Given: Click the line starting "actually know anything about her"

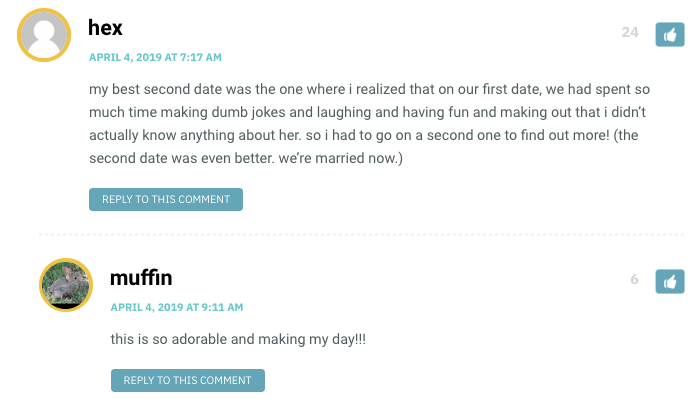Looking at the screenshot, I should click(364, 135).
